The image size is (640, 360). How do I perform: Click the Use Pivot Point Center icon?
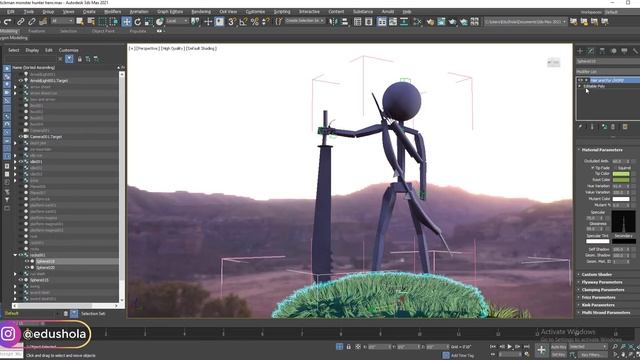tap(196, 22)
